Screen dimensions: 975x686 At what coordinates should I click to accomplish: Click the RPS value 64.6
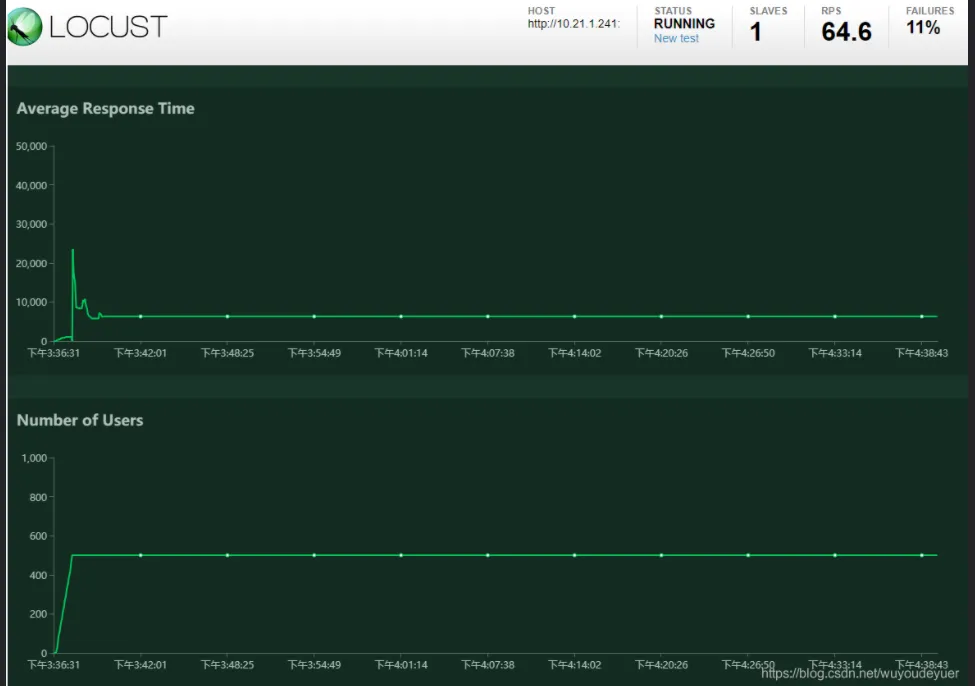point(846,32)
